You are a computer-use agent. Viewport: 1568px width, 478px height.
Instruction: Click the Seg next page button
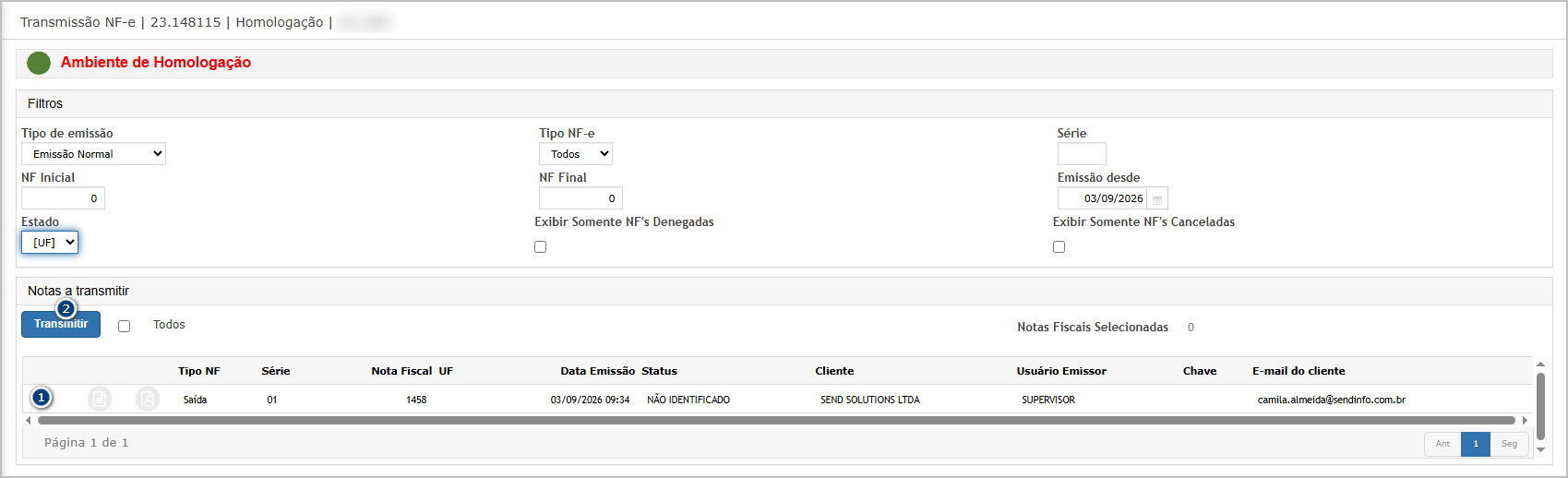pos(1509,444)
